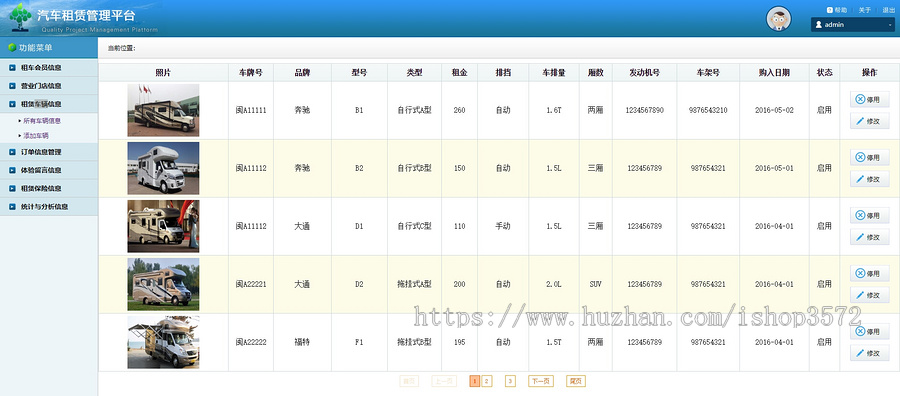Click 停用 for vehicle 闽A22221
Screen dimensions: 900x396
point(869,274)
